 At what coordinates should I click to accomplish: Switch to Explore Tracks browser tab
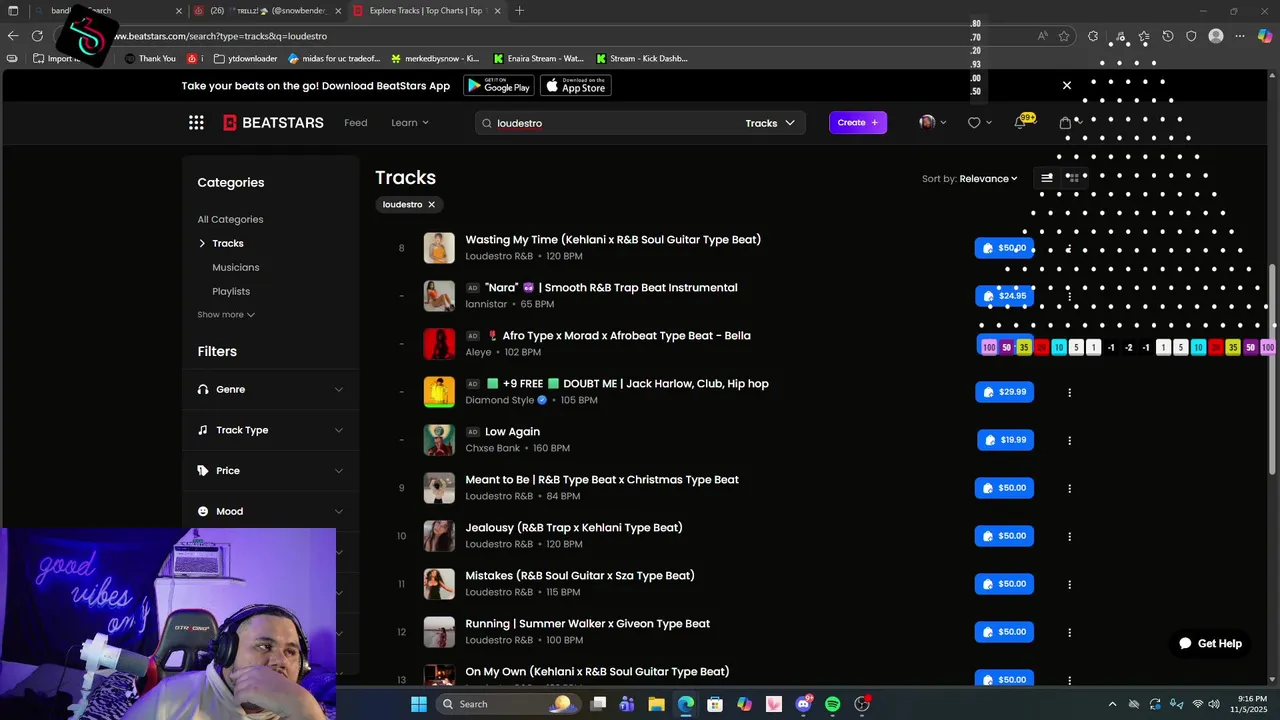(425, 11)
